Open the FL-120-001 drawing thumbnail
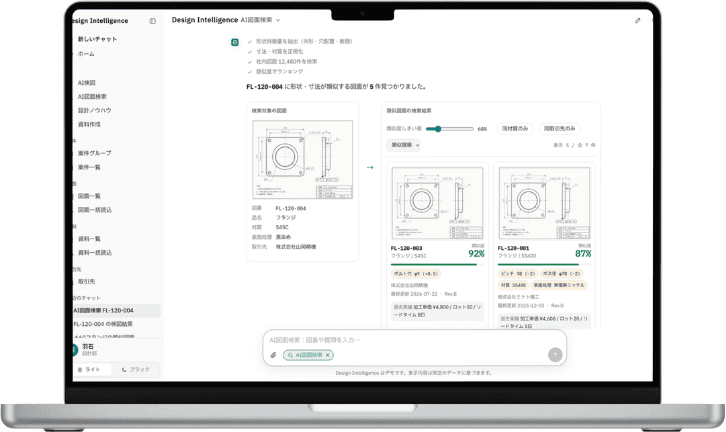This screenshot has width=726, height=432. (x=544, y=203)
